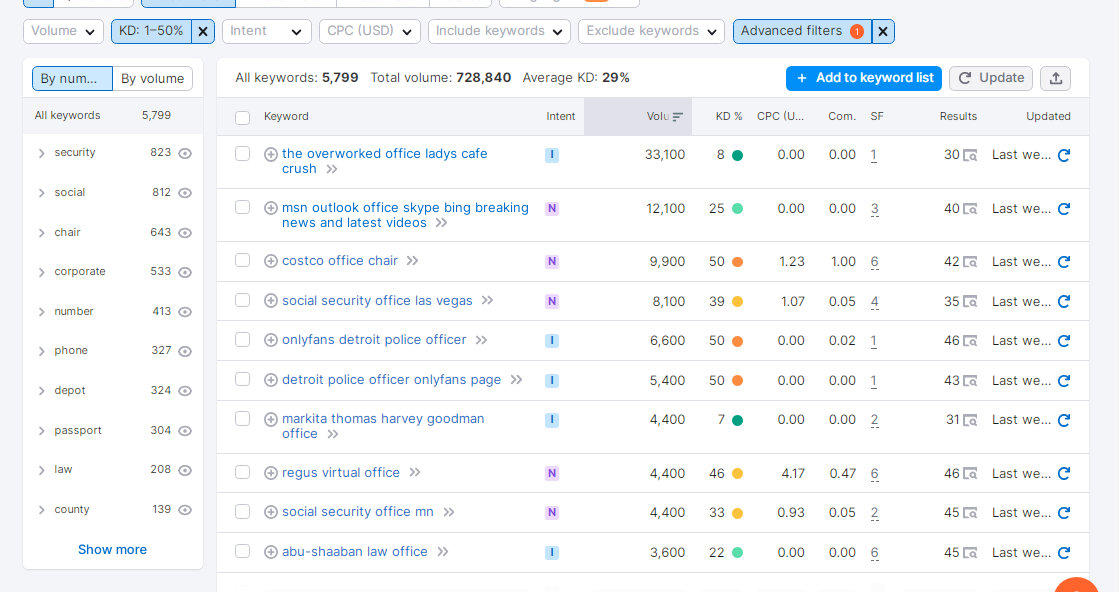Switch to By volume grouping tab
The width and height of the screenshot is (1119, 592).
click(x=152, y=78)
